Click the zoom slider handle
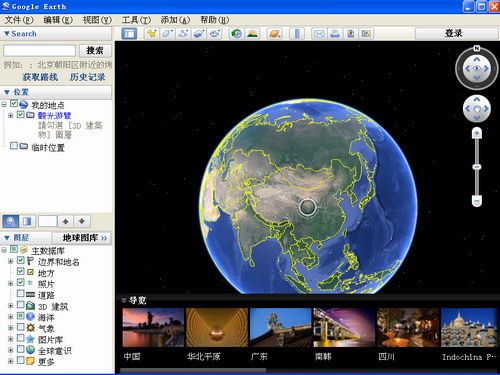Screen dimensions: 500x375 tap(477, 166)
